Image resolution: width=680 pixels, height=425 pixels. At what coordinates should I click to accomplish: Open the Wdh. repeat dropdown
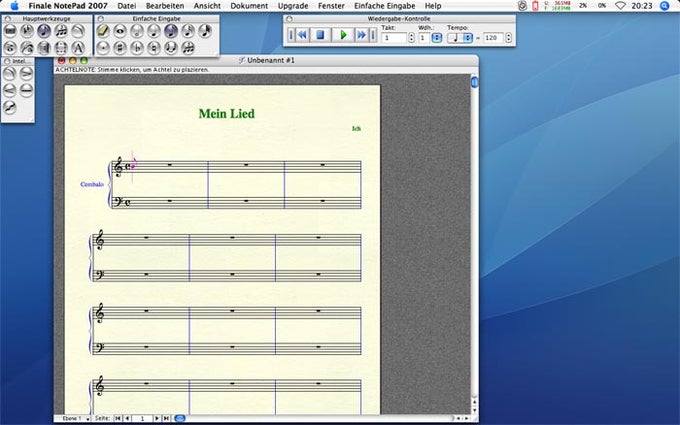[x=437, y=38]
